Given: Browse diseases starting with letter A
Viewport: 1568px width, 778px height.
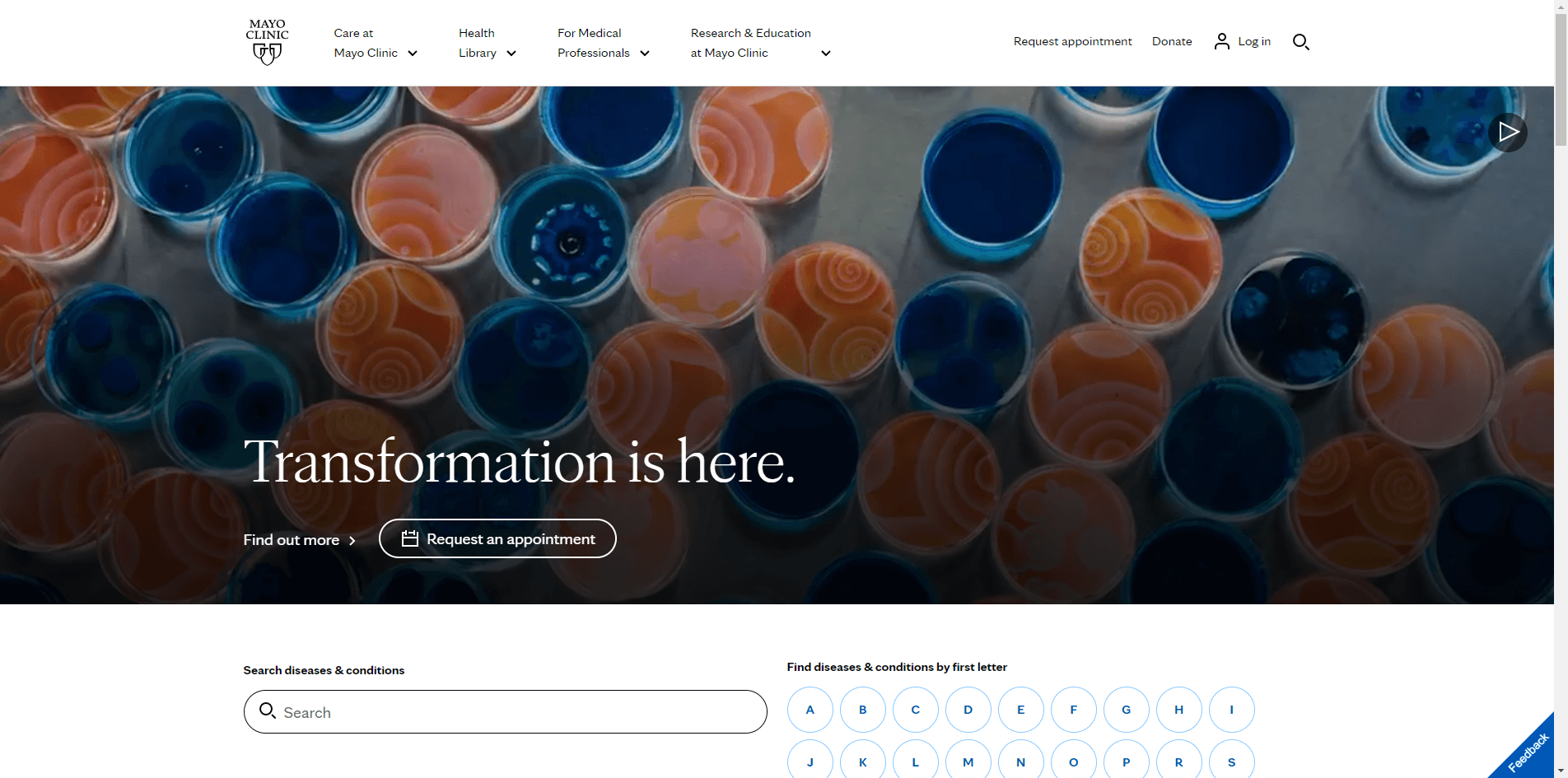Looking at the screenshot, I should click(810, 710).
